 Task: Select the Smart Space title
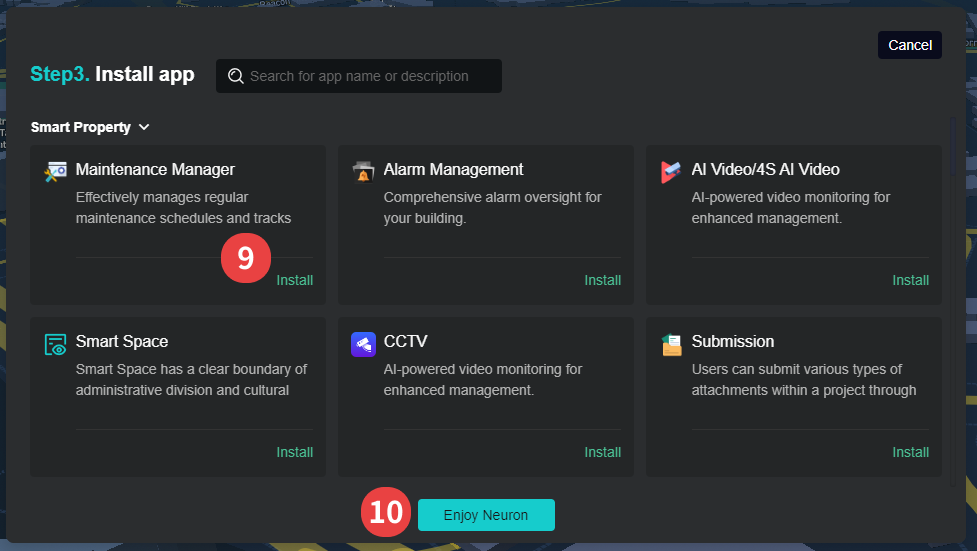click(x=122, y=342)
